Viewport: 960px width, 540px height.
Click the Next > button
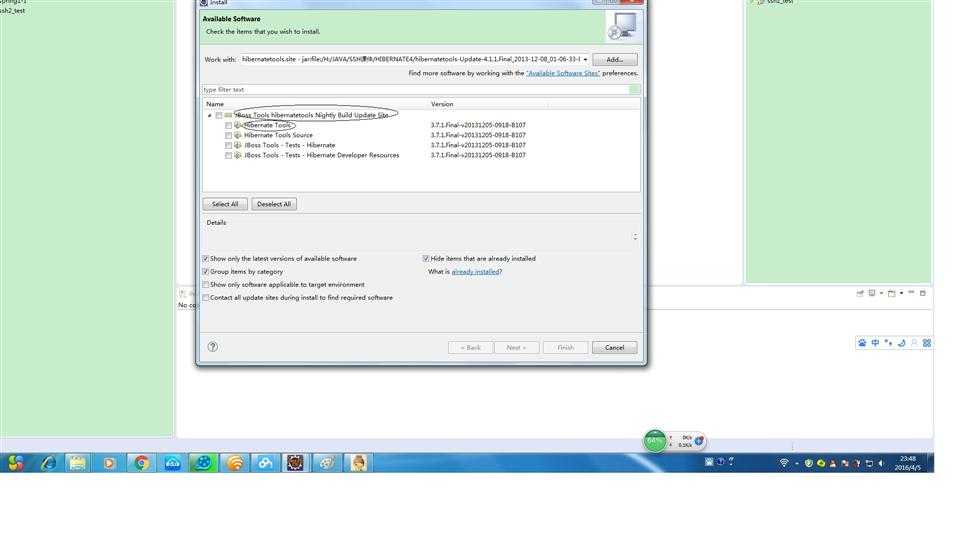pos(516,347)
